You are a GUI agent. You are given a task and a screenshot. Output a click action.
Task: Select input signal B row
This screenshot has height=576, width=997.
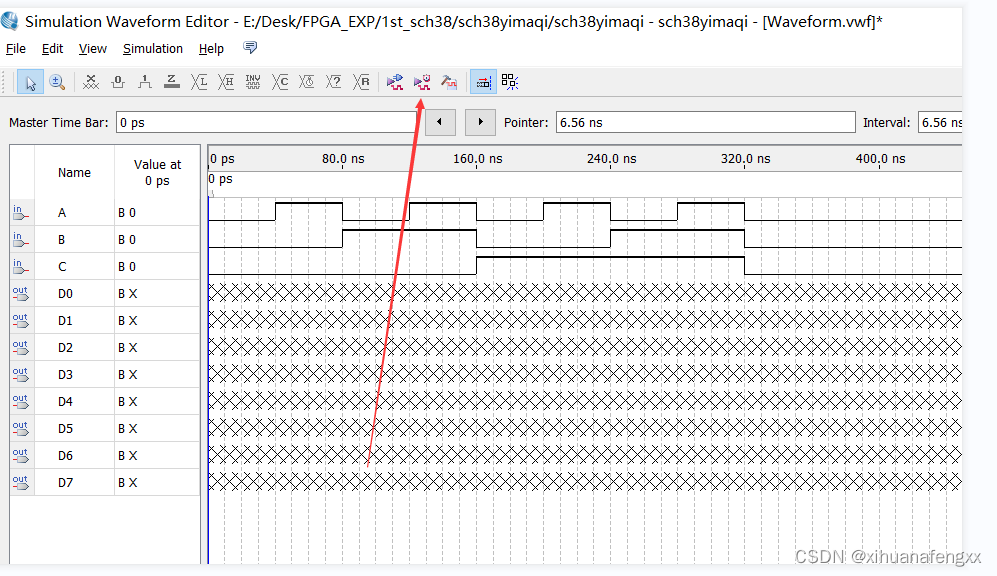pyautogui.click(x=105, y=240)
